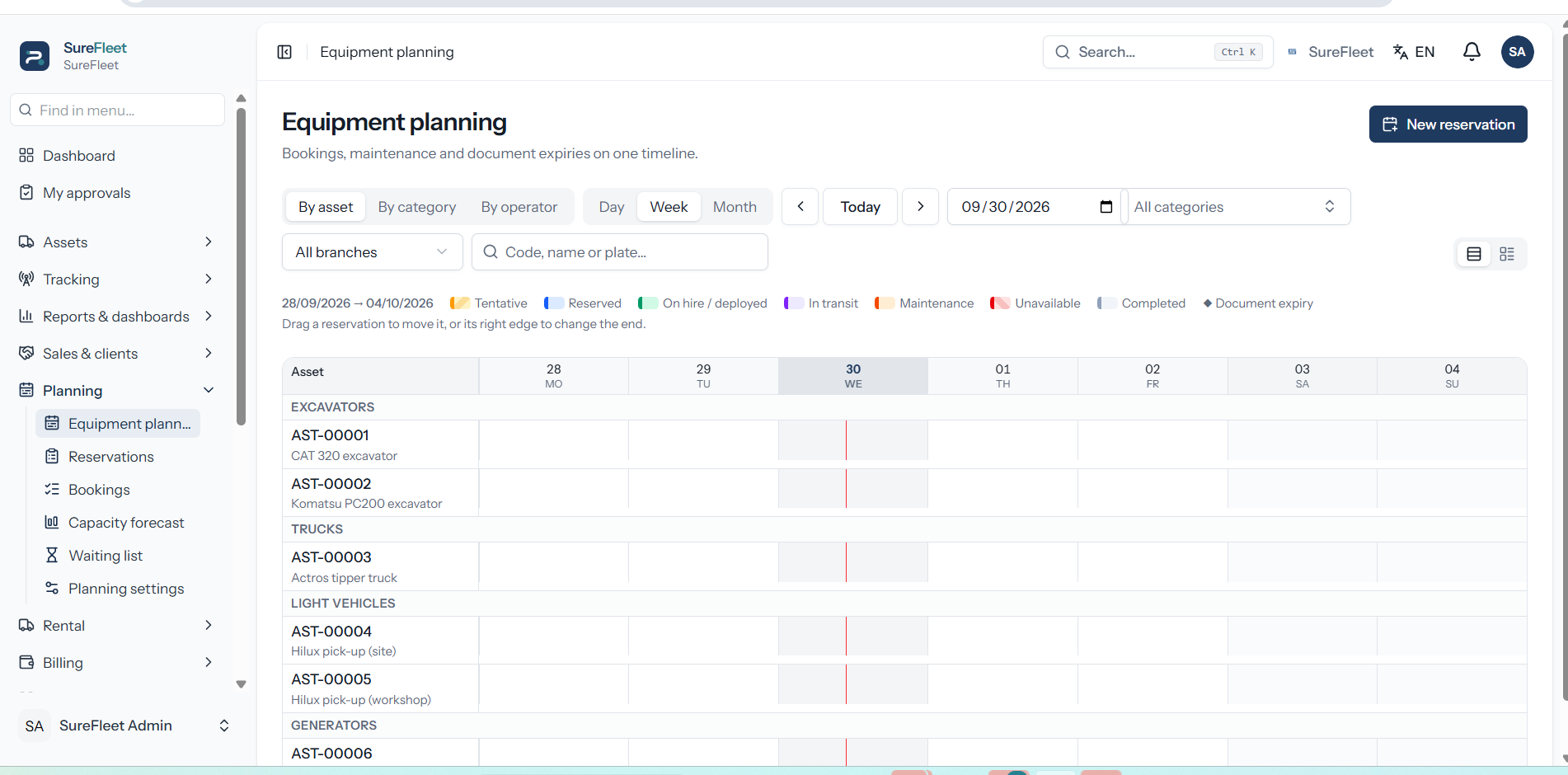The image size is (1568, 775).
Task: Expand the Rental menu section
Action: (x=117, y=626)
